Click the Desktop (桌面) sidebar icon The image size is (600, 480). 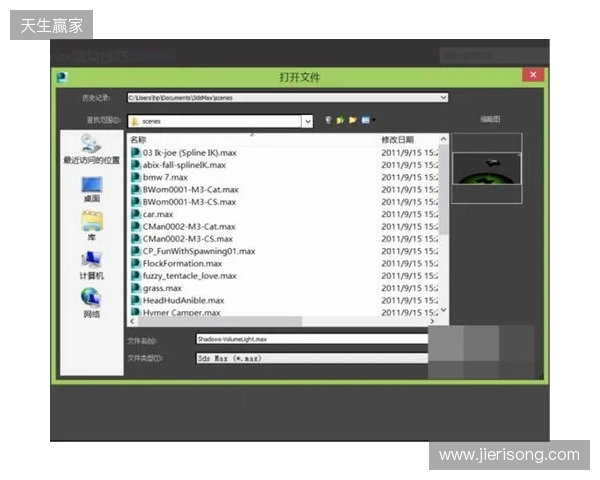pos(91,188)
